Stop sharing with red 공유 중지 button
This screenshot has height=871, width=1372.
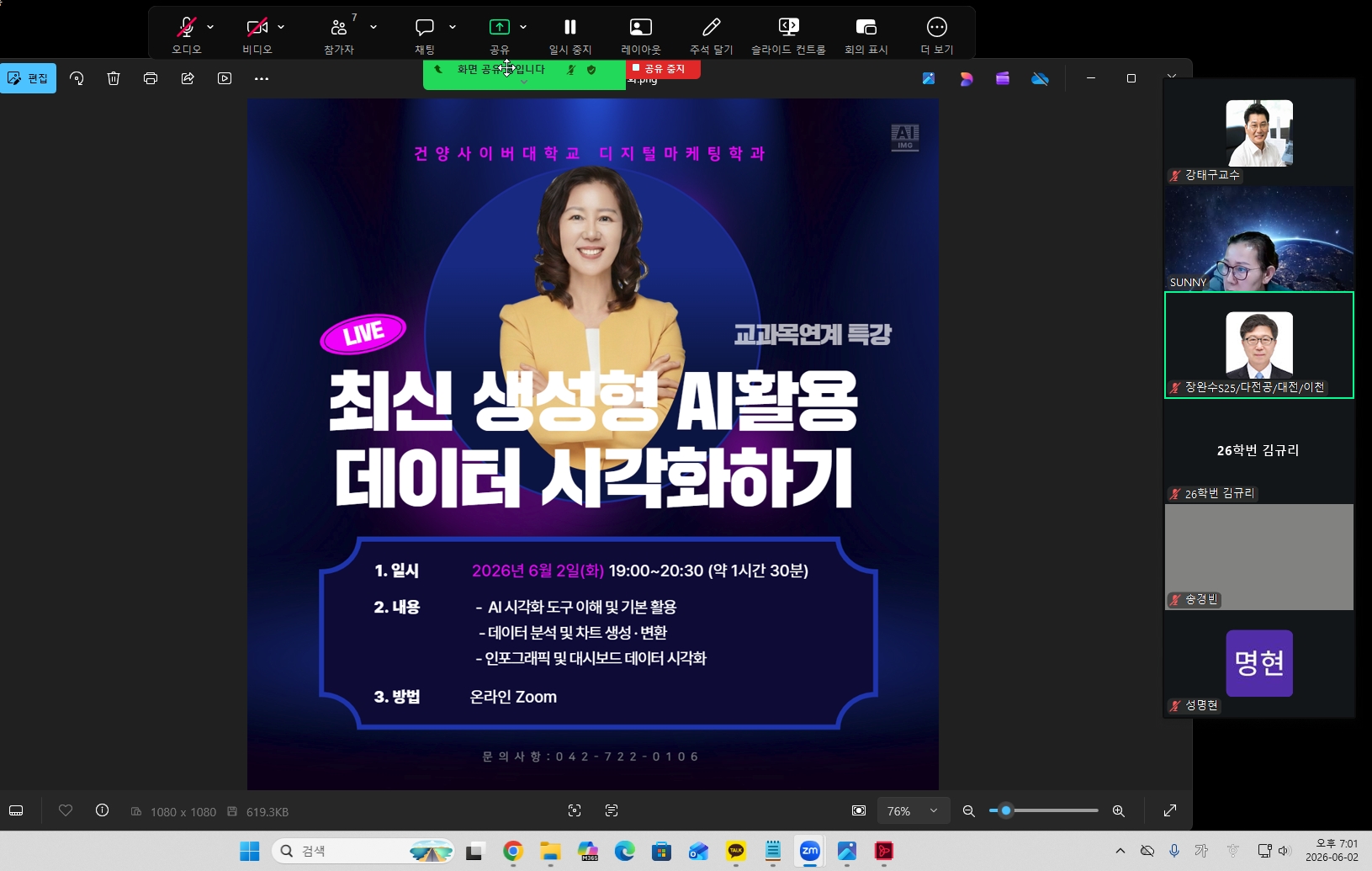point(663,69)
